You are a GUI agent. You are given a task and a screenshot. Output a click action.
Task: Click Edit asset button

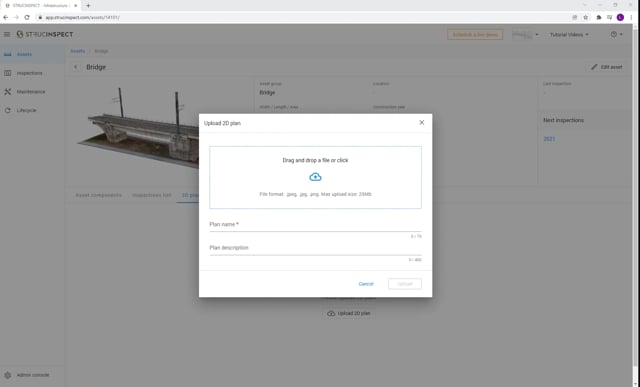tap(607, 67)
